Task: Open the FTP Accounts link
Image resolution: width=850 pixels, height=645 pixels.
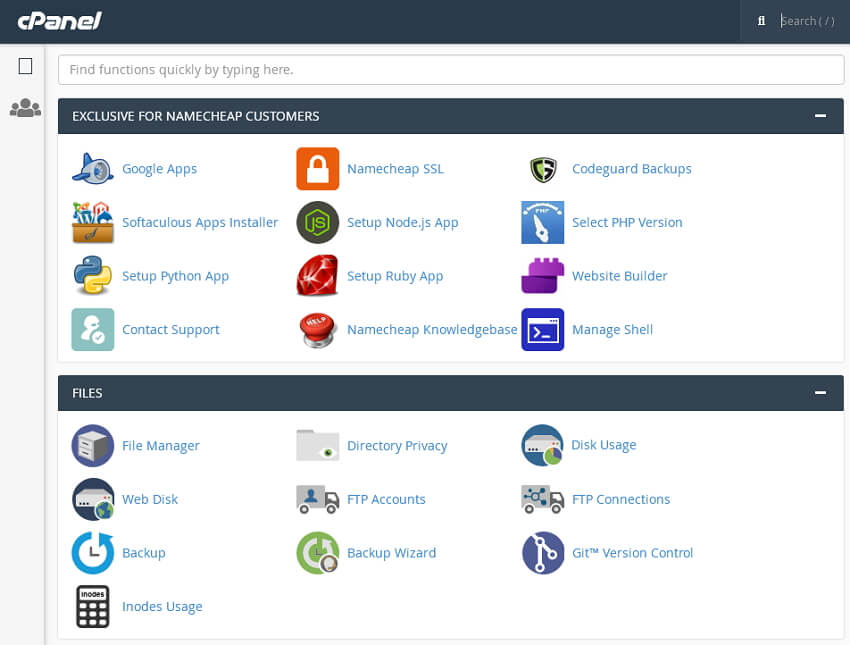Action: [386, 499]
